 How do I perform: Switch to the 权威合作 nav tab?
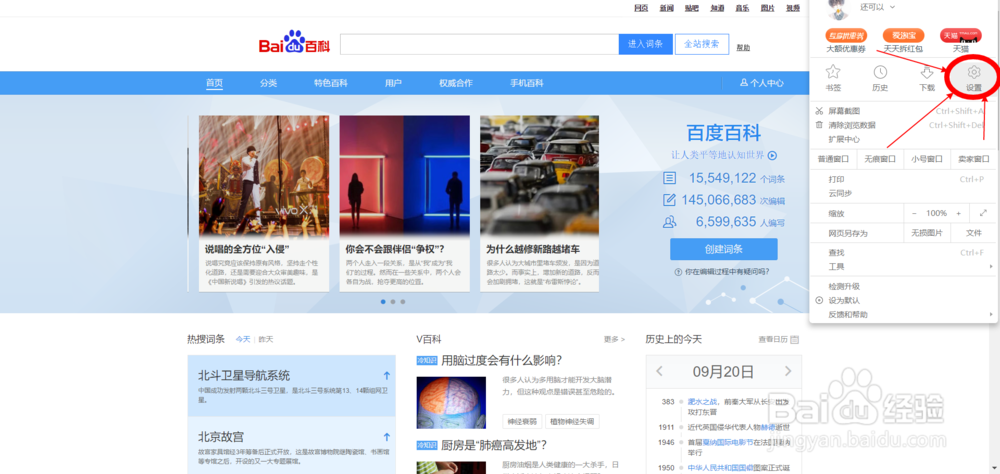click(x=455, y=83)
